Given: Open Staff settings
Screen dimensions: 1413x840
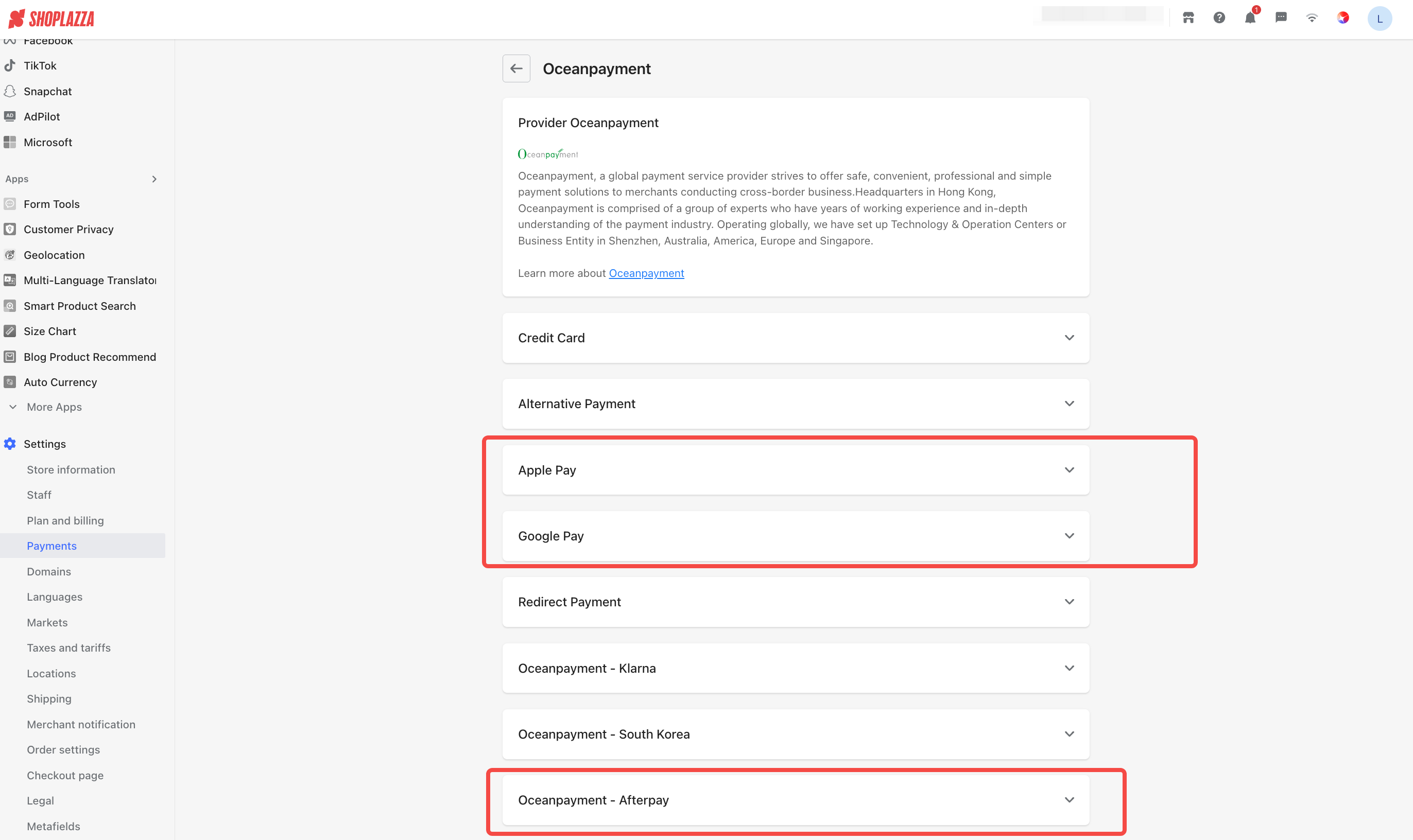Looking at the screenshot, I should (x=39, y=495).
